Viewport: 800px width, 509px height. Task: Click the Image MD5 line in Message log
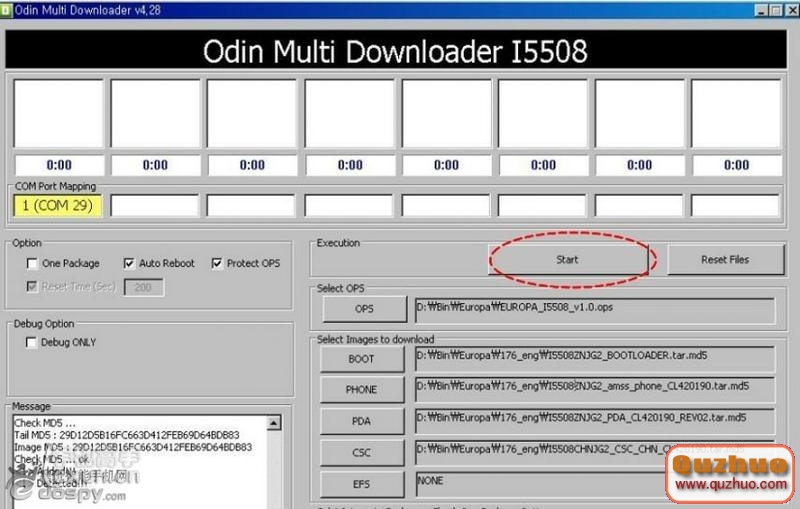pyautogui.click(x=133, y=447)
